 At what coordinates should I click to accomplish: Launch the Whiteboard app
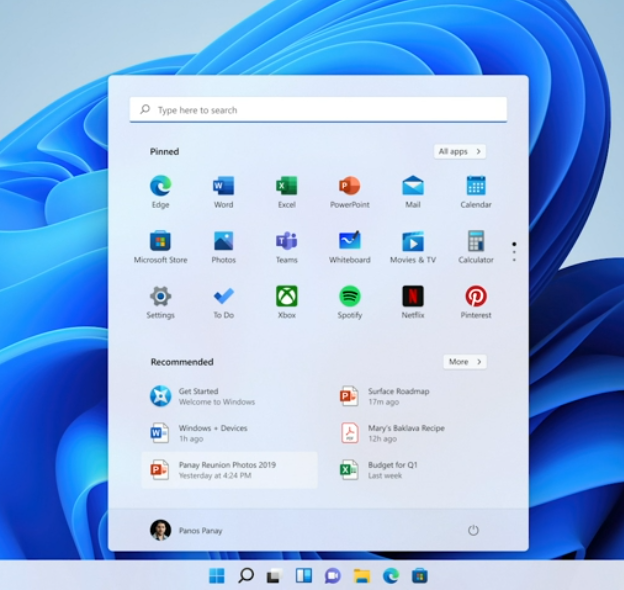[349, 247]
